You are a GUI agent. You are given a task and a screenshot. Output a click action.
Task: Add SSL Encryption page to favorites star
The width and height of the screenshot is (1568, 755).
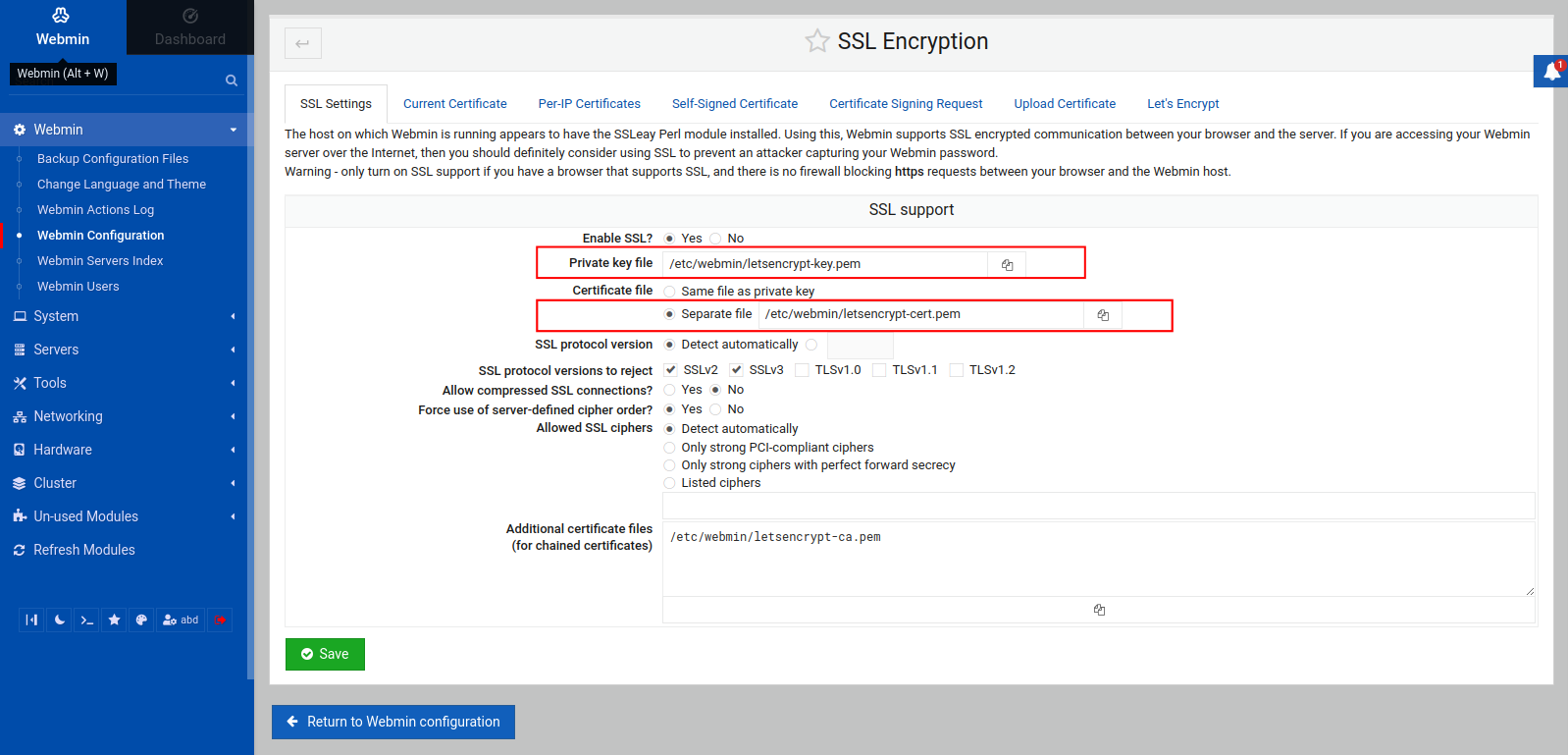coord(816,41)
